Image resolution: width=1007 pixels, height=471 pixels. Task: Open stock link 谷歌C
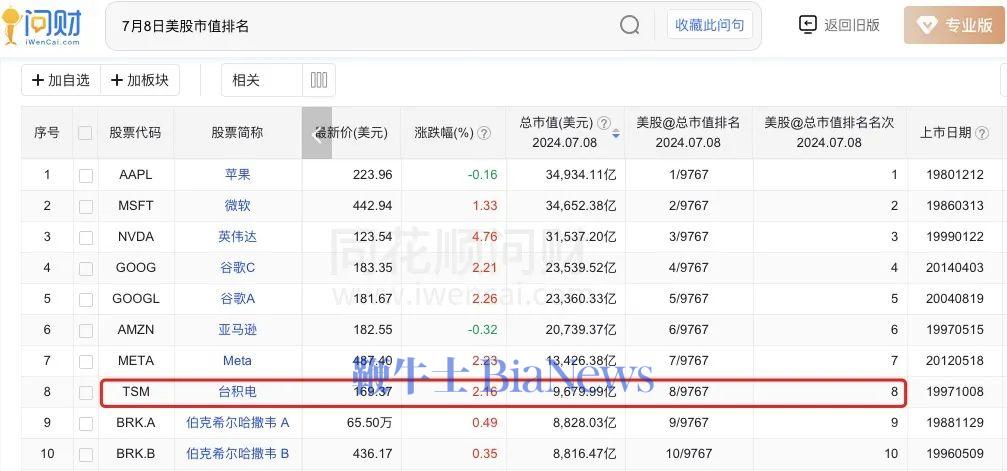pos(238,267)
